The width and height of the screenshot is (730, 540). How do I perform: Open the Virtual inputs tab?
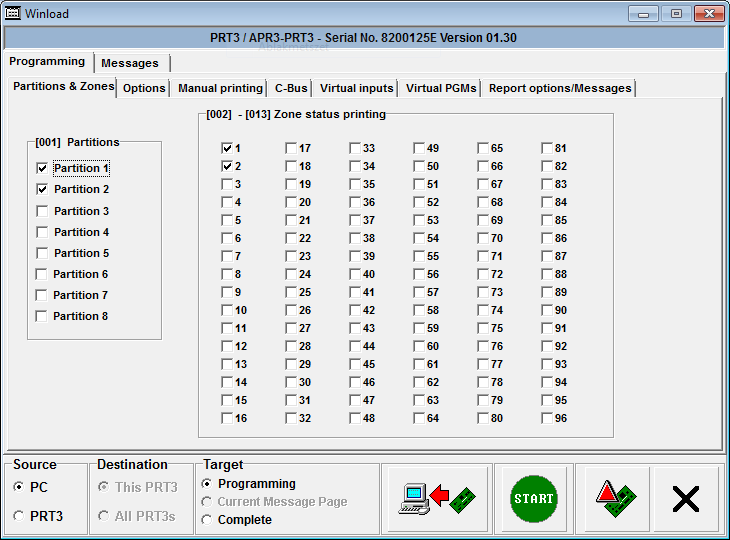click(x=357, y=88)
